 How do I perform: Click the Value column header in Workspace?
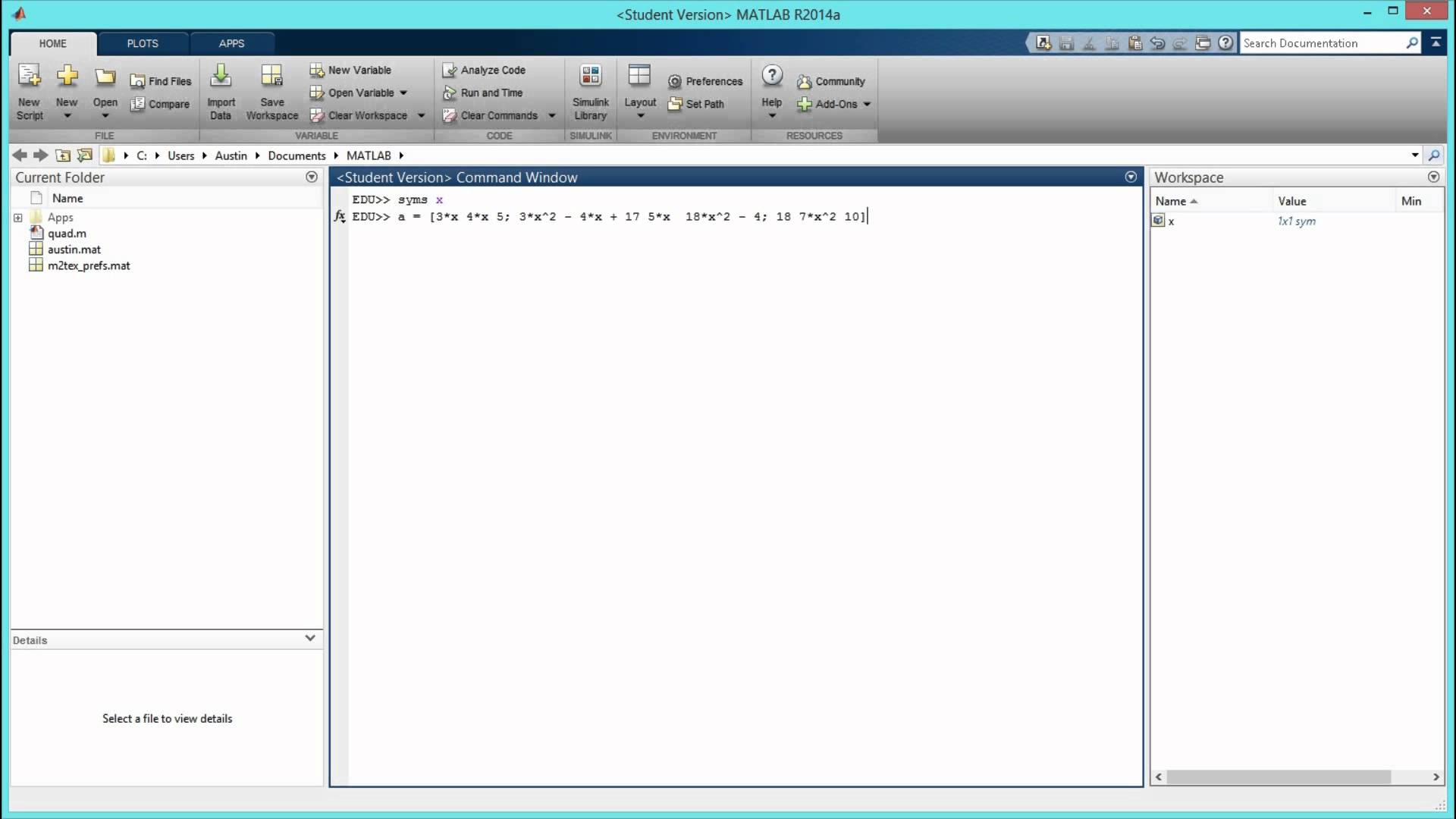[1333, 201]
